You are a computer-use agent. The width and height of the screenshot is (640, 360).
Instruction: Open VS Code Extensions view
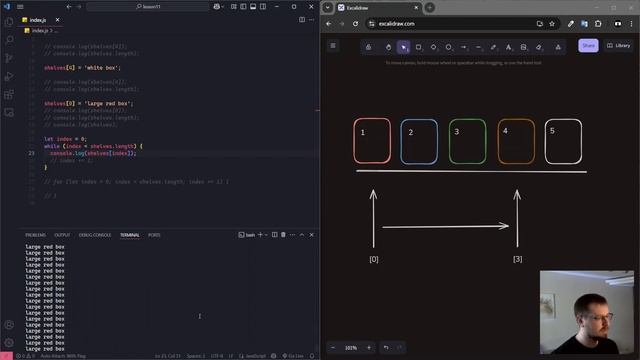pos(9,94)
